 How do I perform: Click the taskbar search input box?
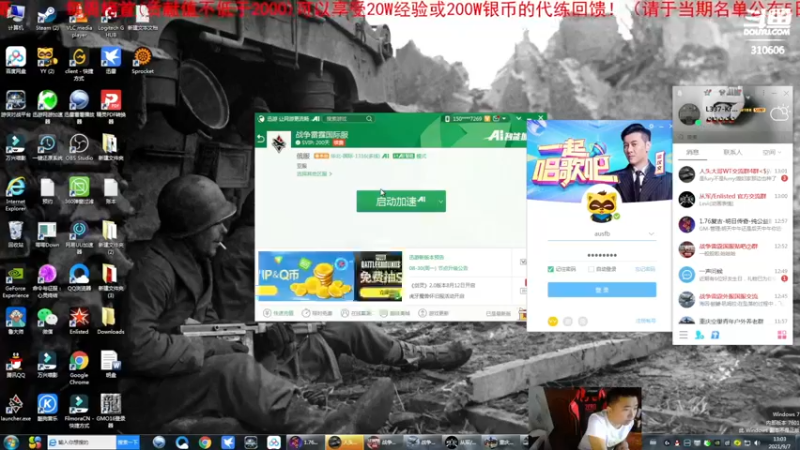coord(82,442)
